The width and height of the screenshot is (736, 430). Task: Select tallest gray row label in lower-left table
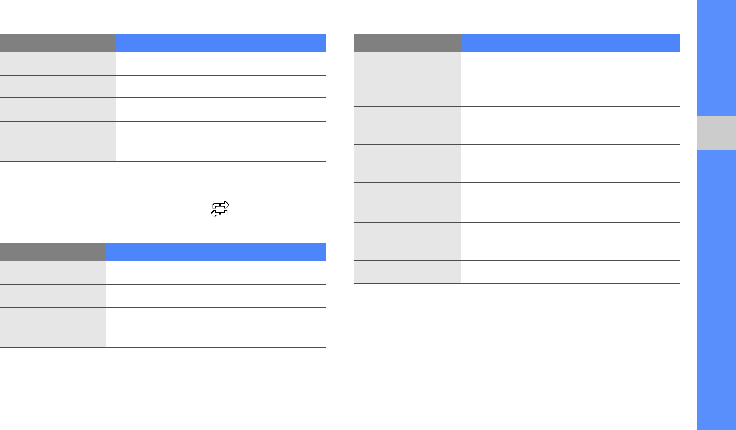pyautogui.click(x=53, y=327)
